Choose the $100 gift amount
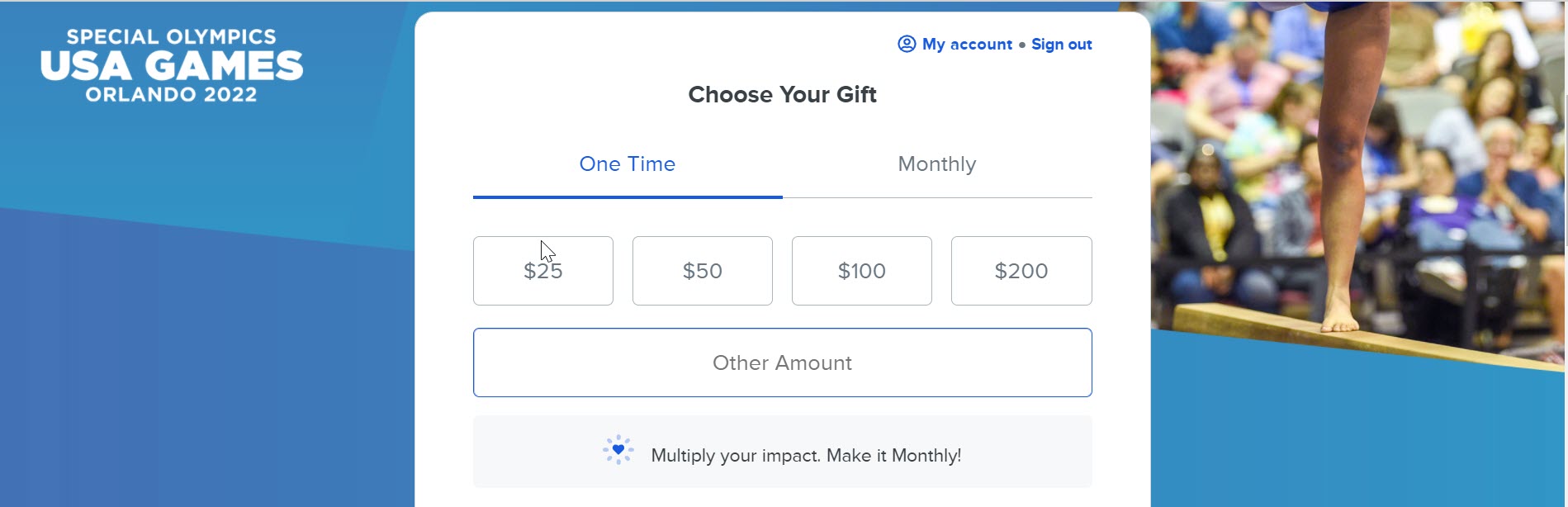The height and width of the screenshot is (507, 1568). pos(862,271)
